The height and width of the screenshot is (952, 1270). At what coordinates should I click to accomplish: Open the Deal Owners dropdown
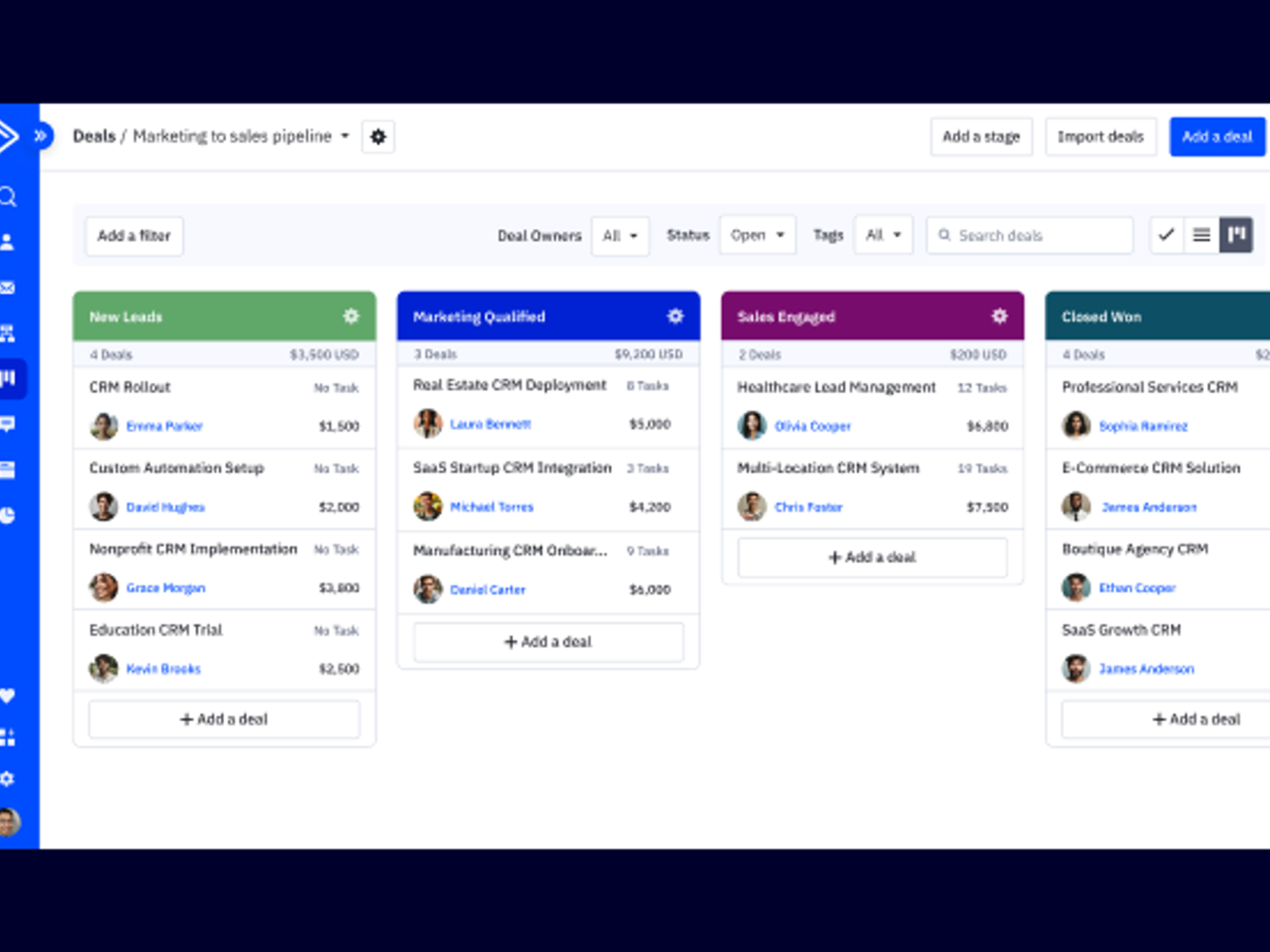coord(620,235)
